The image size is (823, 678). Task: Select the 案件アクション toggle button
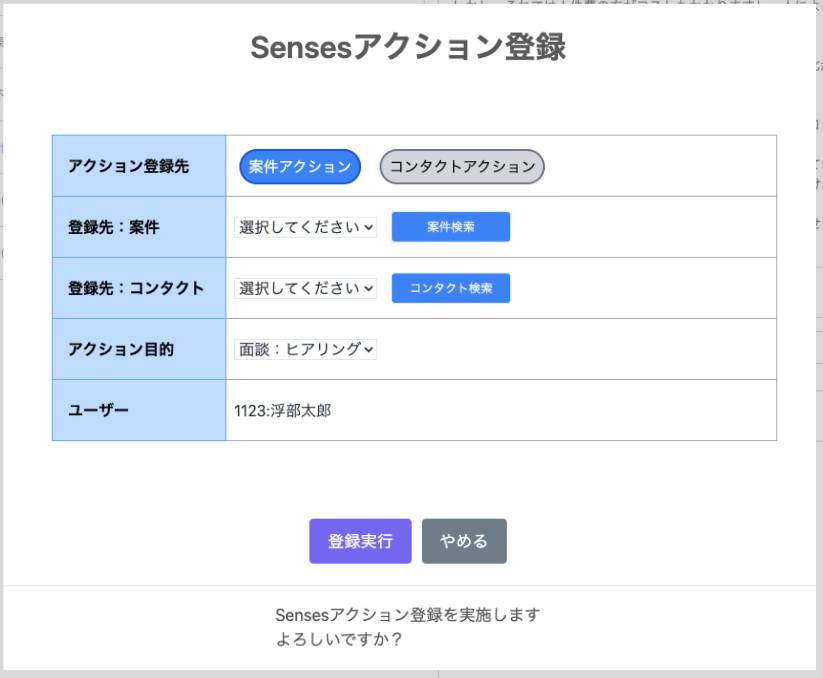click(x=299, y=167)
